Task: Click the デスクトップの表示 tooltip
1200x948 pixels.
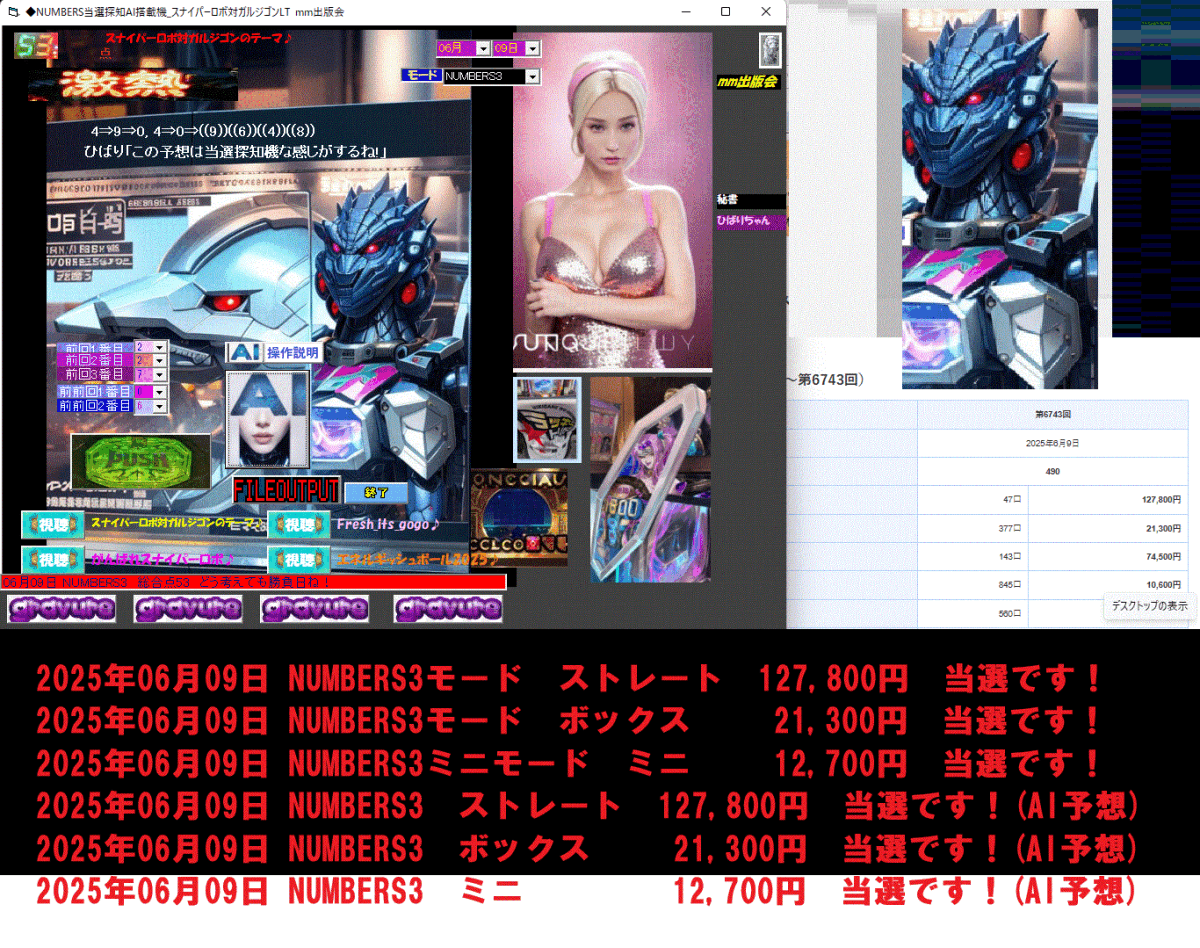Action: tap(1149, 606)
